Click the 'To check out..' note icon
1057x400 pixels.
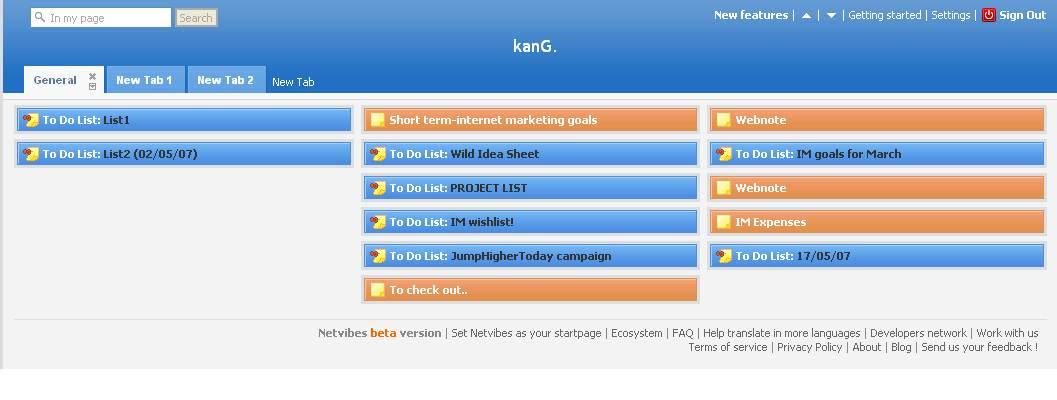pos(377,290)
